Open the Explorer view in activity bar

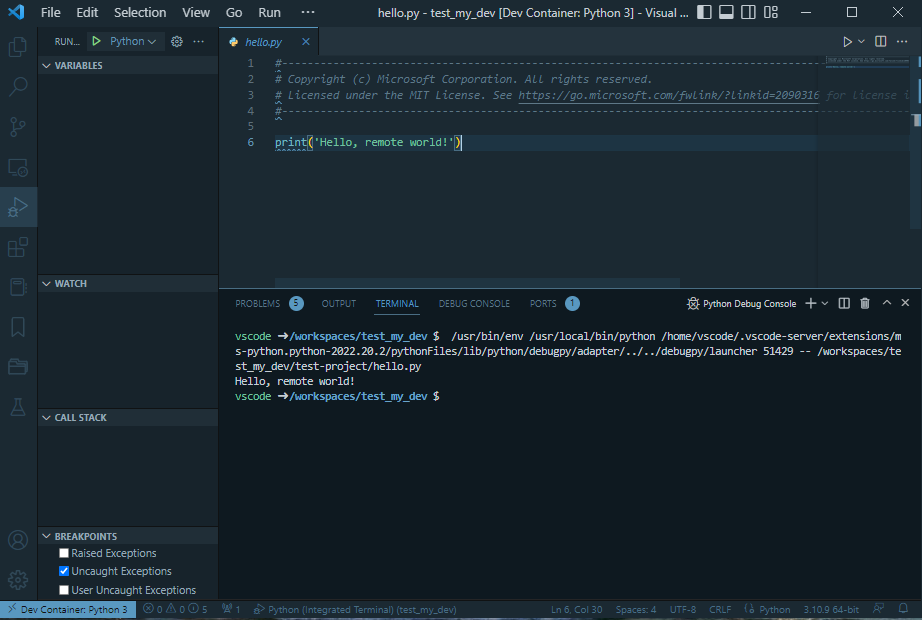point(18,46)
